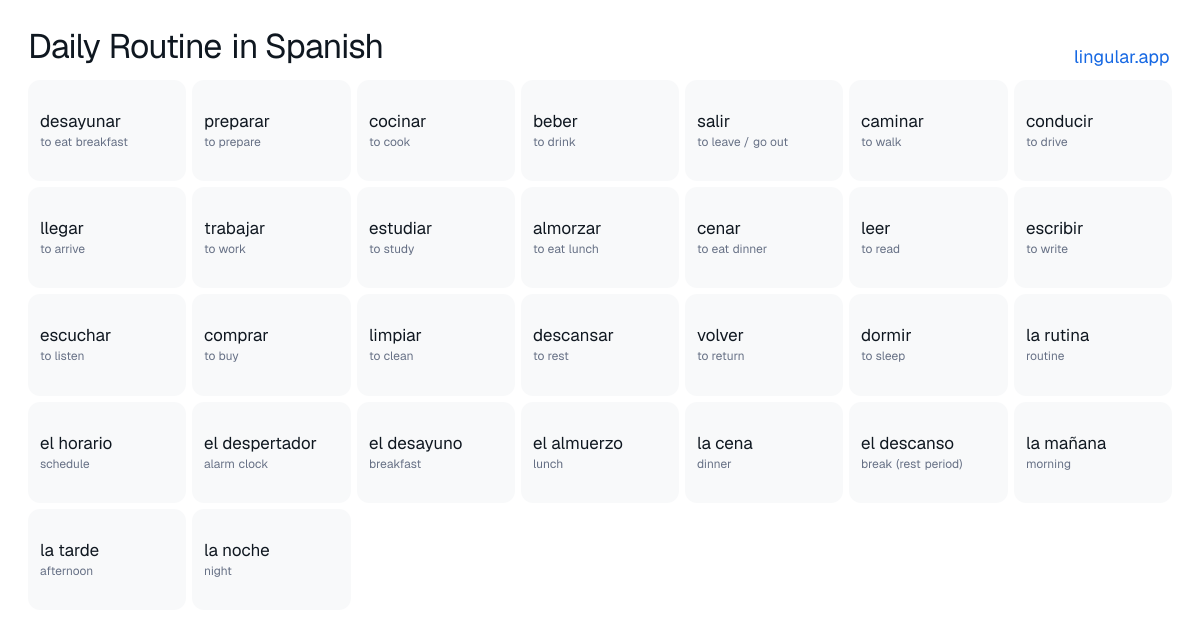This screenshot has height=630, width=1200.
Task: Select the 'la rutina' routine card
Action: (x=1093, y=344)
